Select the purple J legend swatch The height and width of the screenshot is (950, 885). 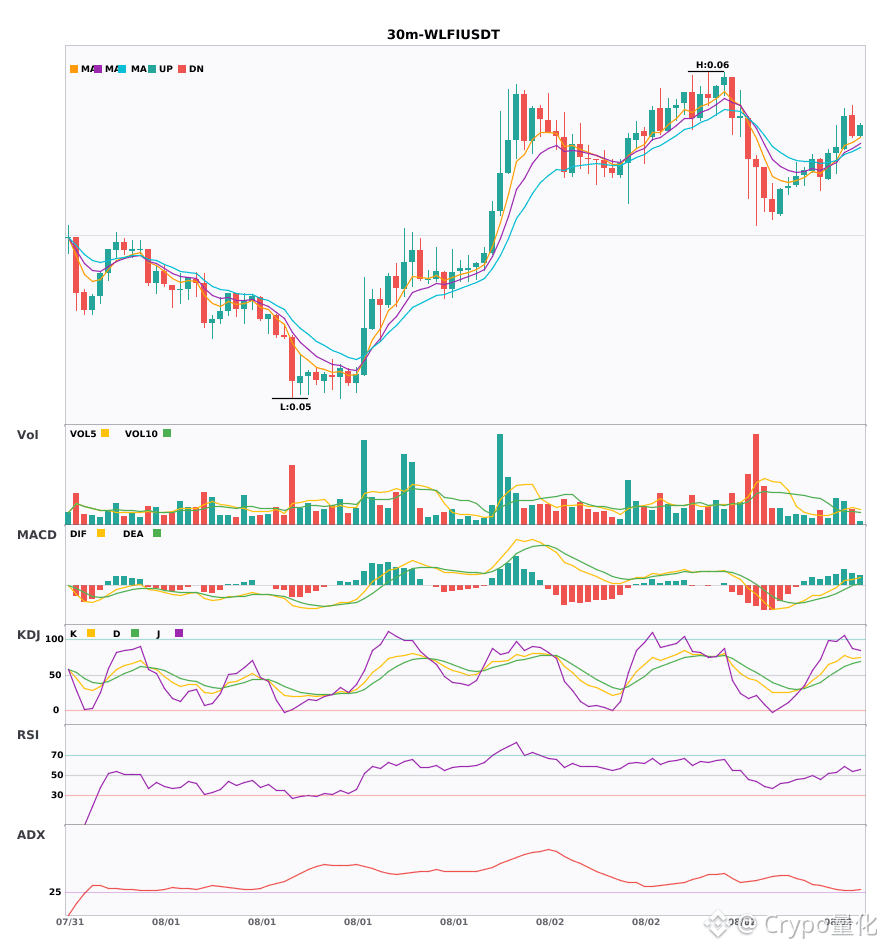point(179,633)
